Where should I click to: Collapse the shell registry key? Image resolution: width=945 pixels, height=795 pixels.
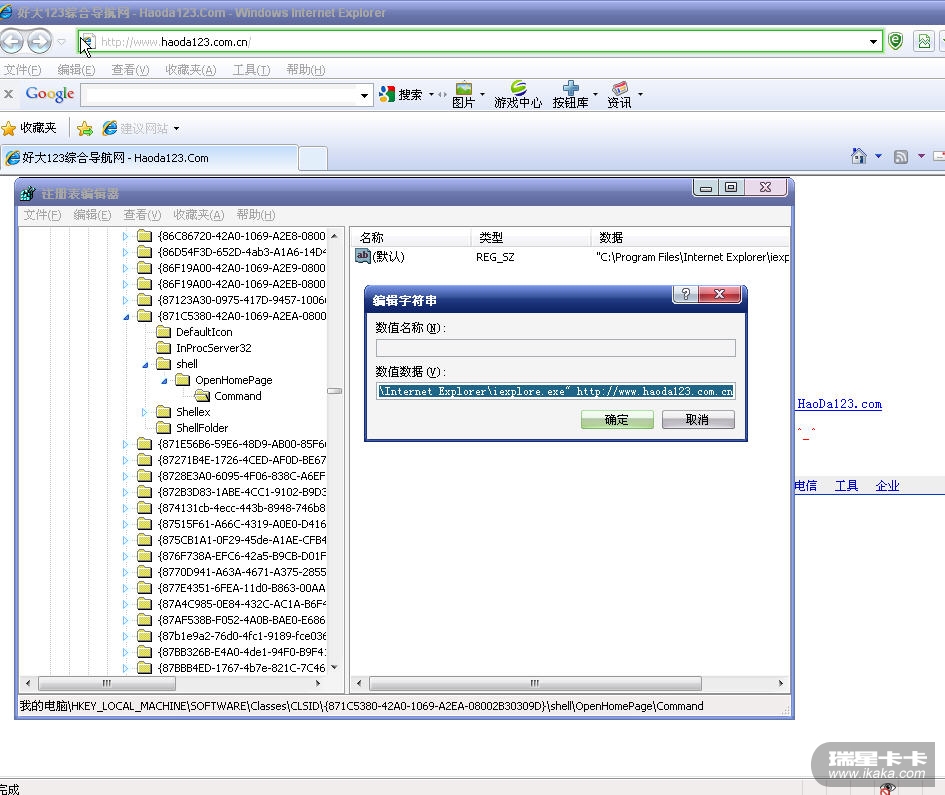pyautogui.click(x=145, y=365)
